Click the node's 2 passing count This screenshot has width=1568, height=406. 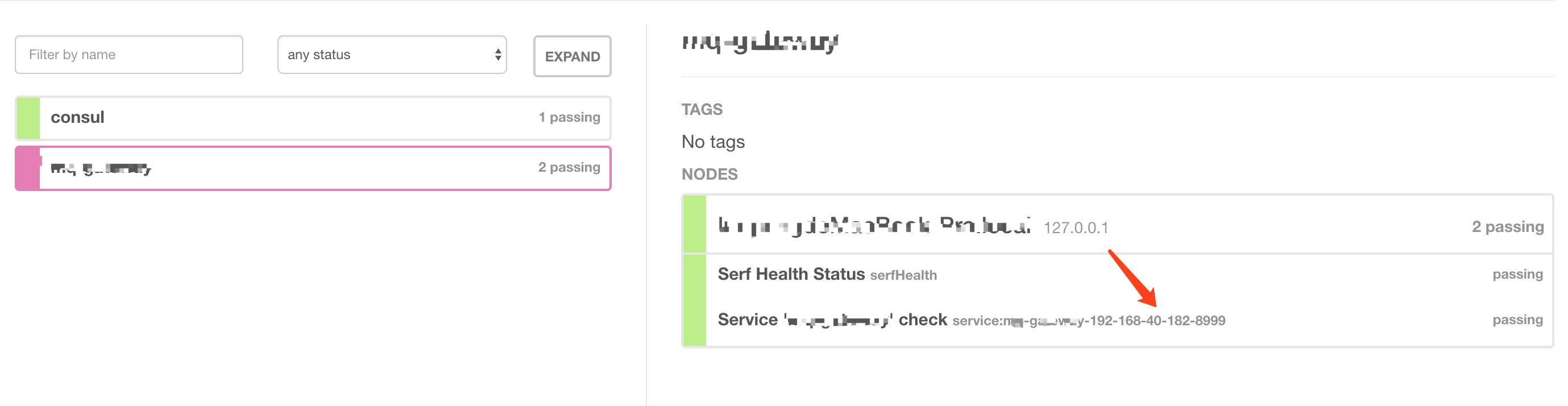[x=1508, y=226]
